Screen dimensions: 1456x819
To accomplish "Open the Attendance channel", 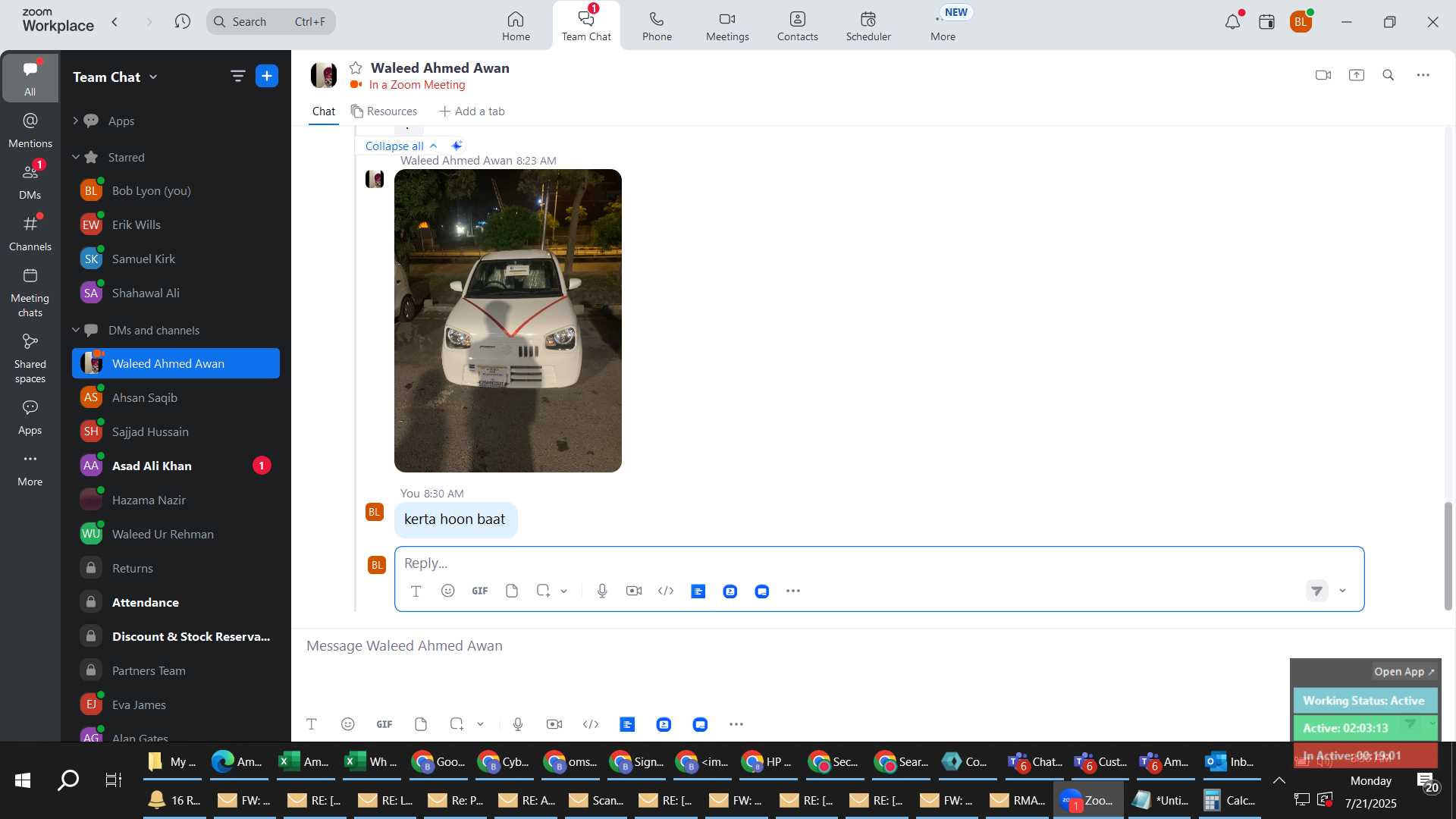I will point(176,602).
